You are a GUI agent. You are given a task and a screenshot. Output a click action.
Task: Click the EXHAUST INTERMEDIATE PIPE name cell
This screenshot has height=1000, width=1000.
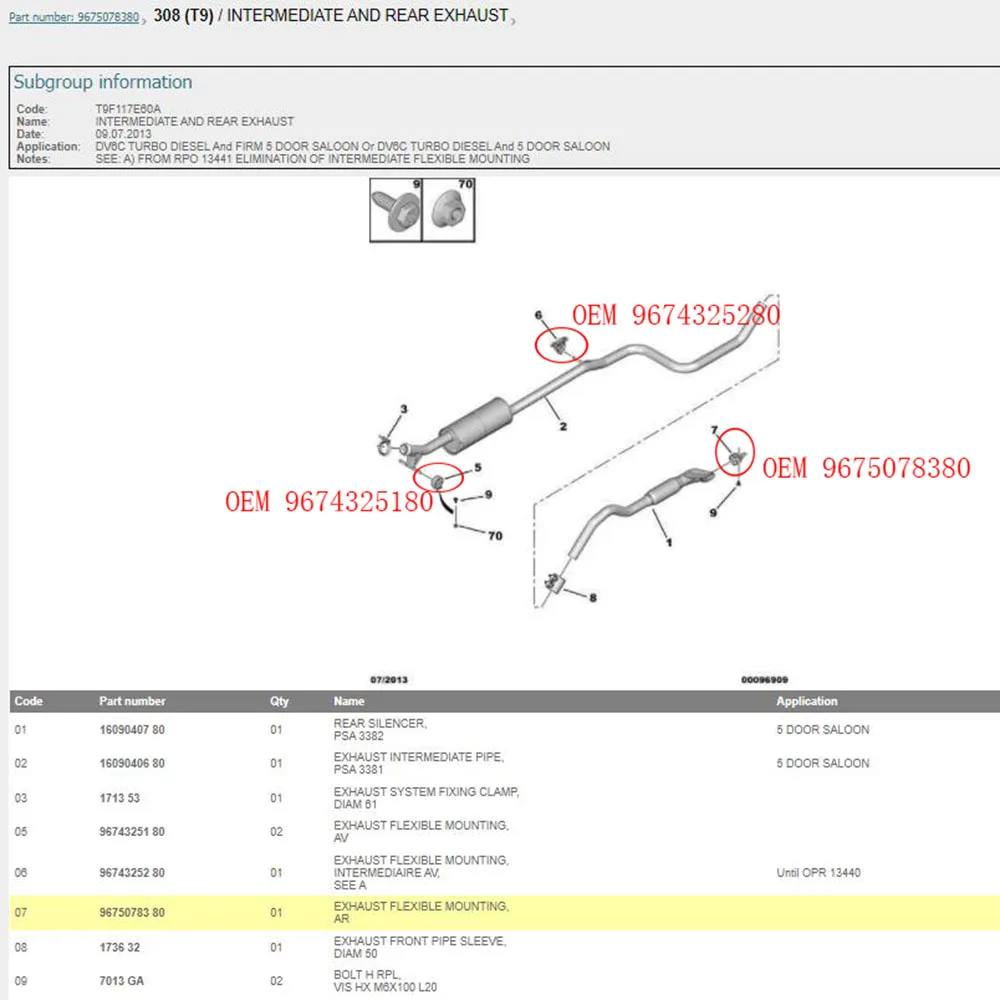418,763
